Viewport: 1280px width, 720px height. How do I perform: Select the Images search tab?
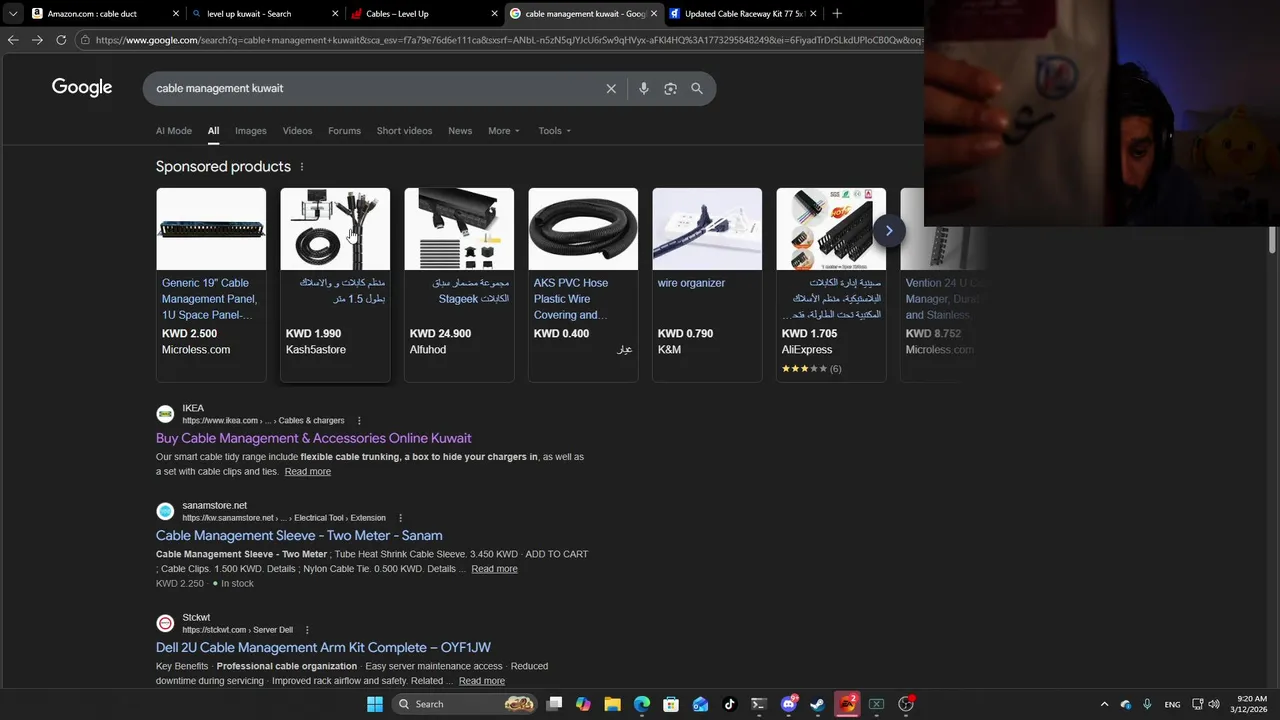point(251,131)
